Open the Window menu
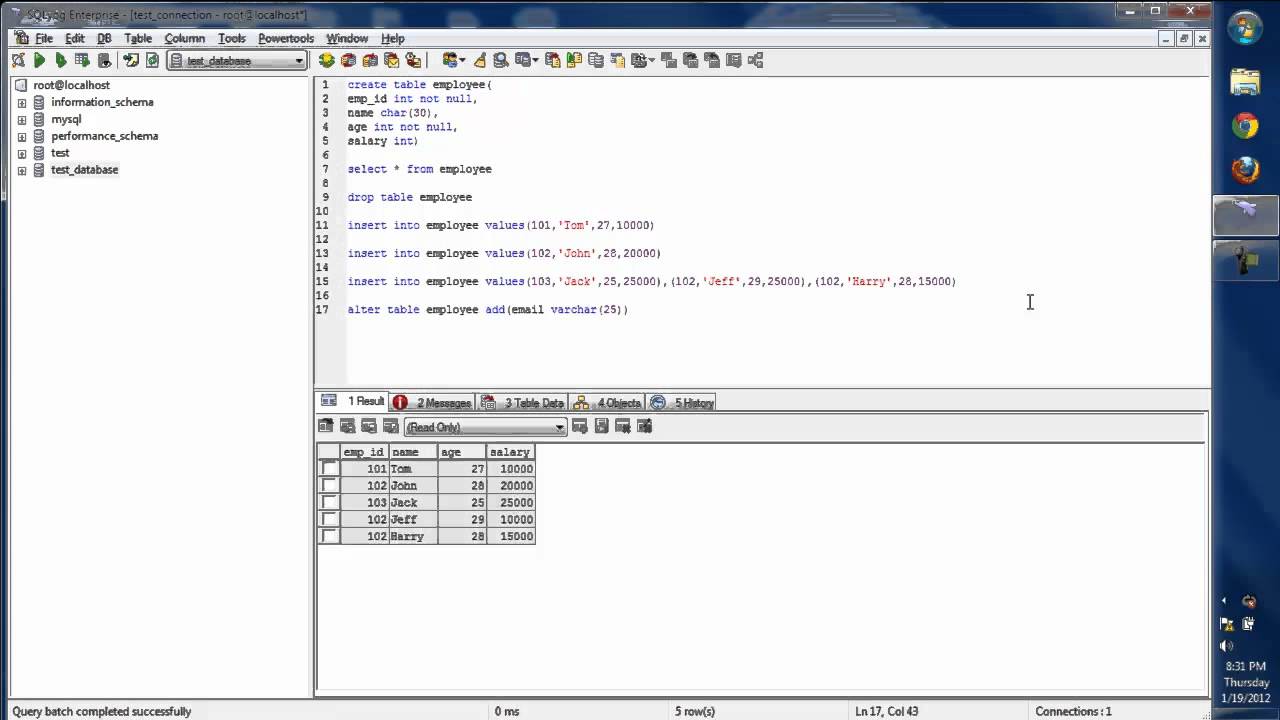 pos(347,38)
